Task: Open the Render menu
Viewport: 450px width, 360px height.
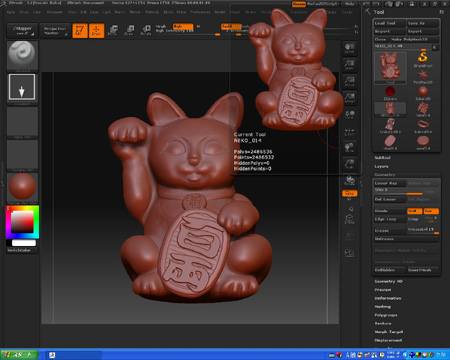Action: [220, 12]
